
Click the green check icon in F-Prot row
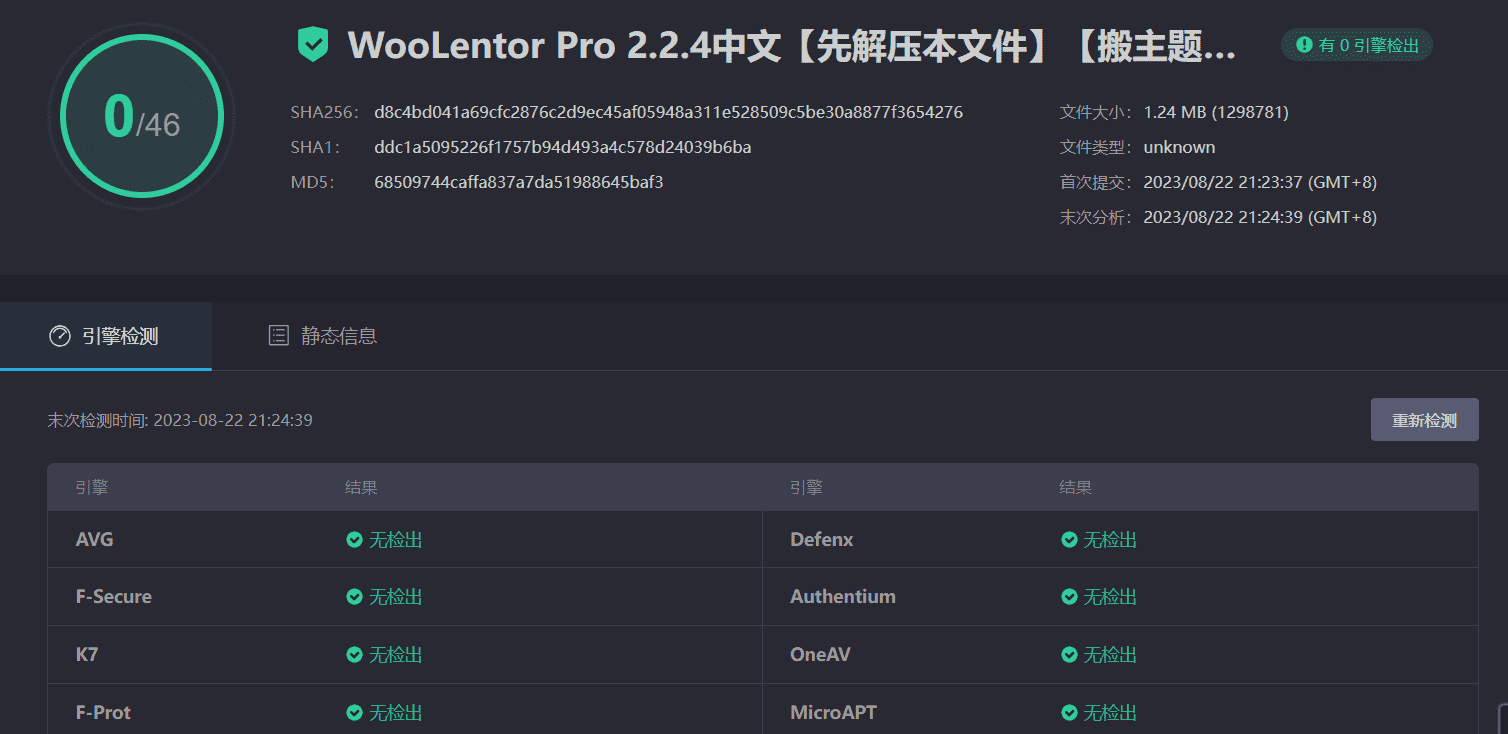(354, 713)
